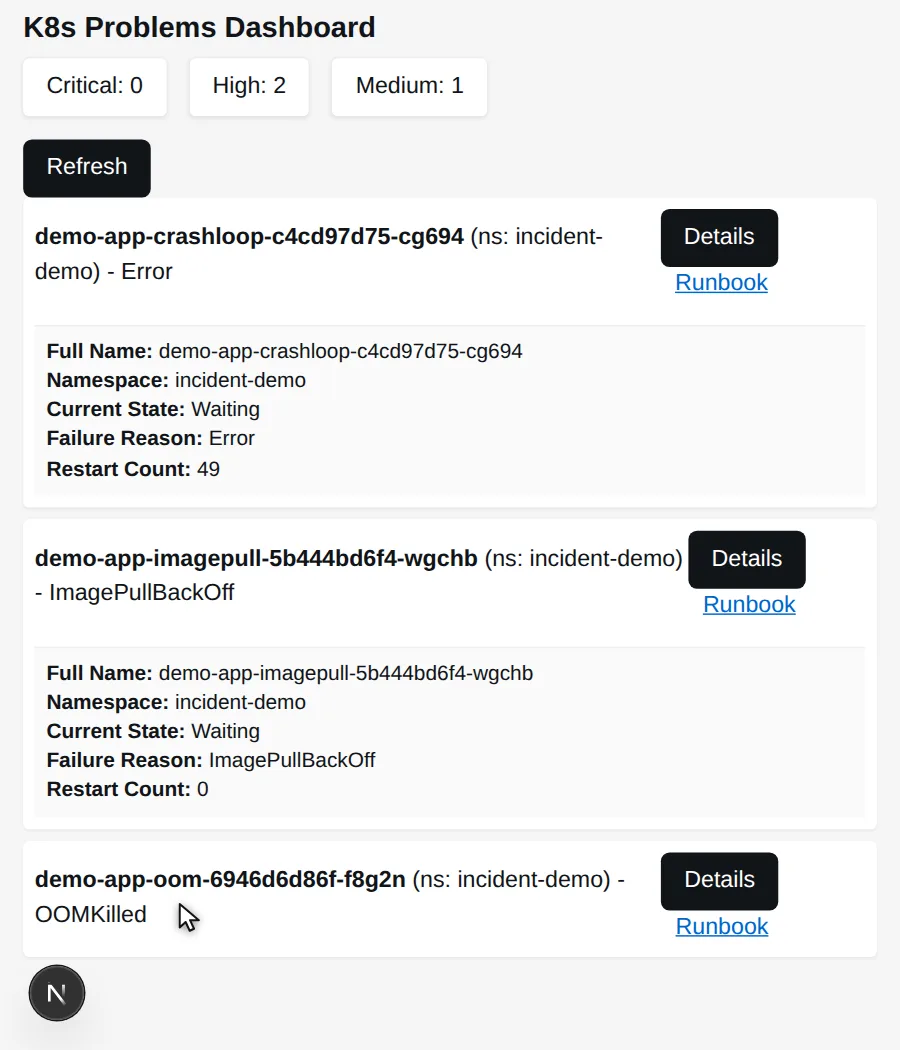Click the demo-app-imagepull-5b444bd6f4-wgchb pod title
Viewport: 900px width, 1050px height.
click(x=256, y=558)
